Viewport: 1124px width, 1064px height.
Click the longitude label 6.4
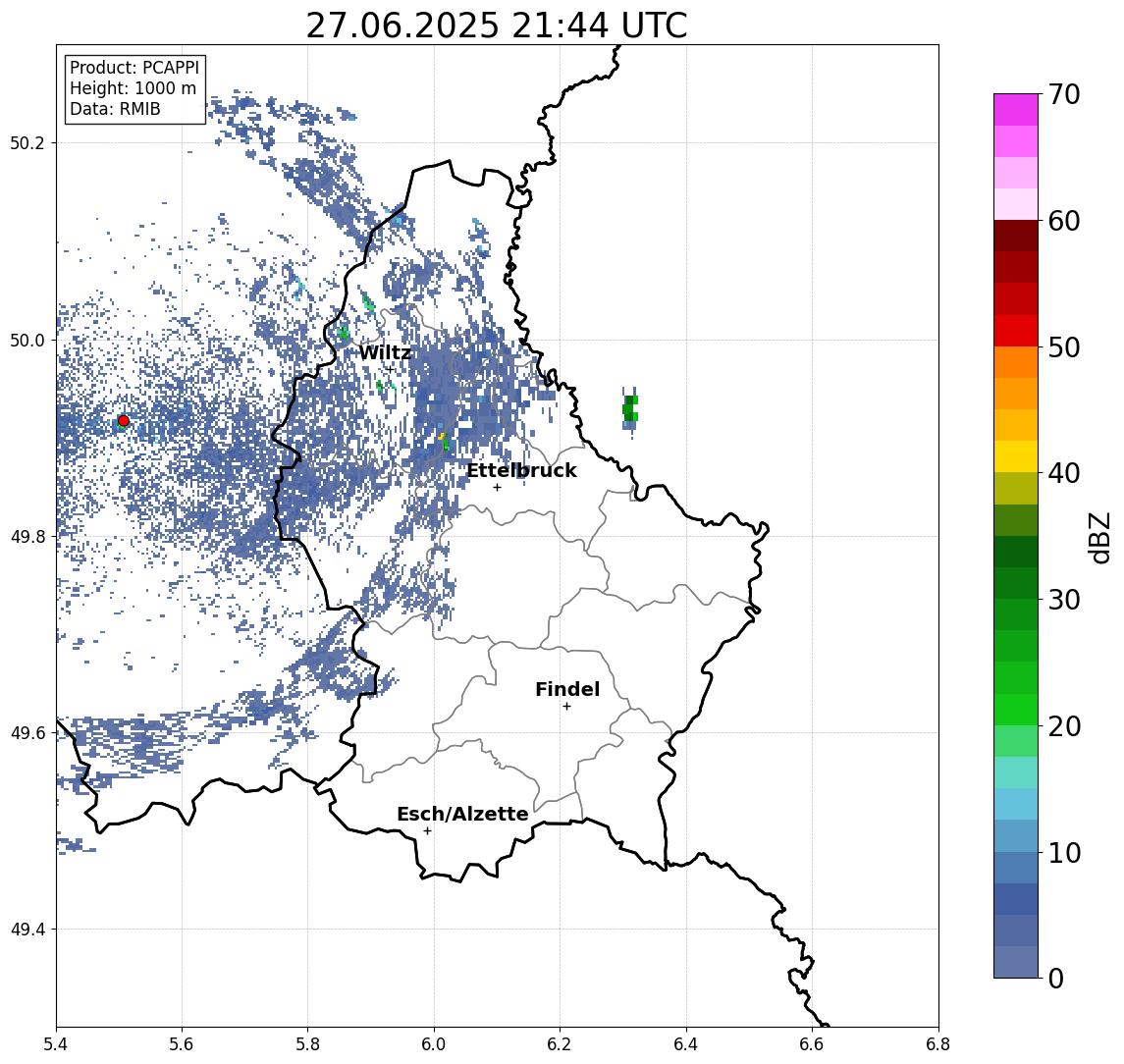(687, 1044)
